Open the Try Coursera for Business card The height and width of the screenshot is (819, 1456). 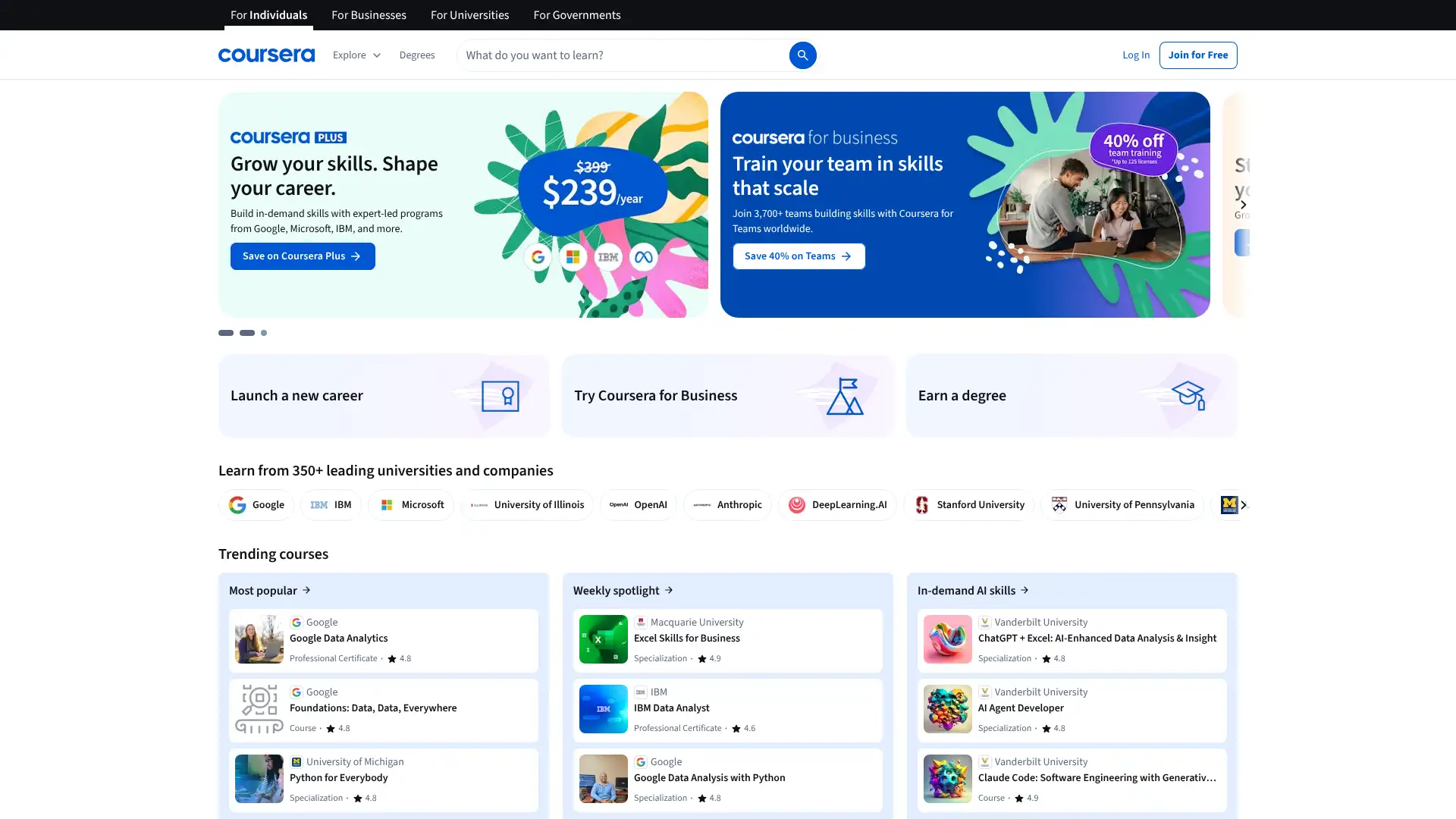[x=728, y=396]
